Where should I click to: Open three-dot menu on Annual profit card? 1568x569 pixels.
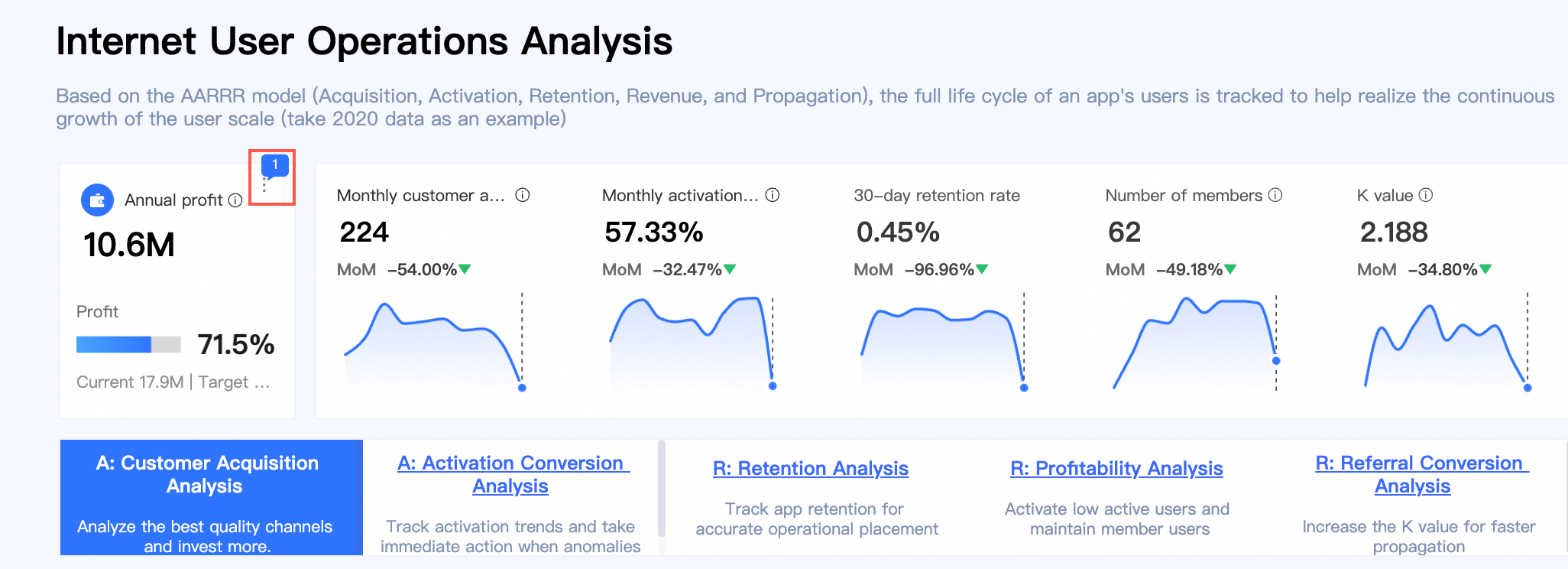(264, 185)
